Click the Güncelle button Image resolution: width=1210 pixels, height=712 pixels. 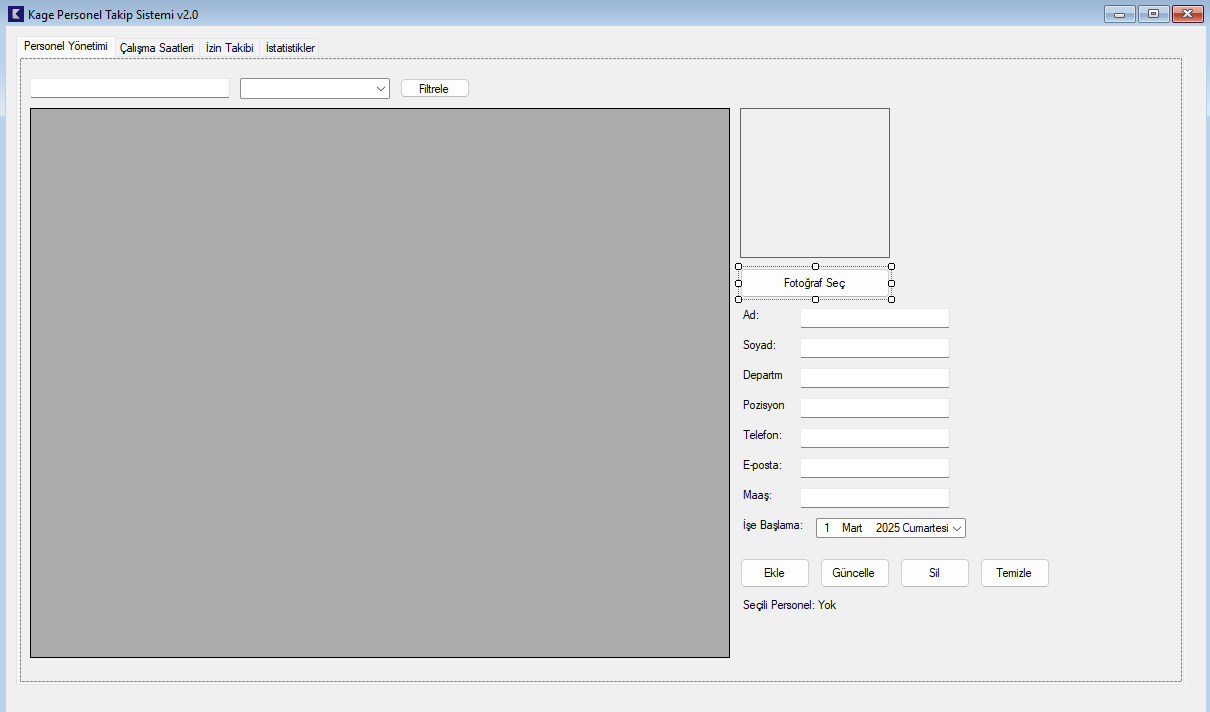point(854,573)
